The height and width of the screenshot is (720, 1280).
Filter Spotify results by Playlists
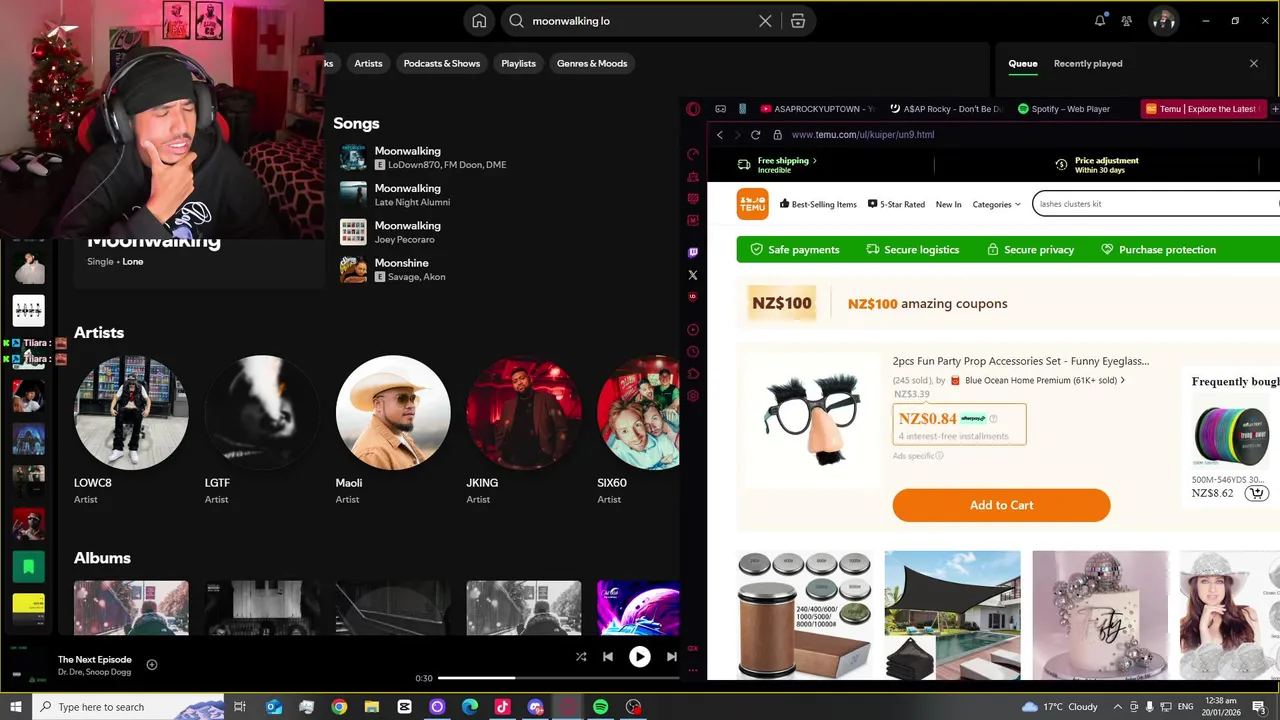point(518,63)
